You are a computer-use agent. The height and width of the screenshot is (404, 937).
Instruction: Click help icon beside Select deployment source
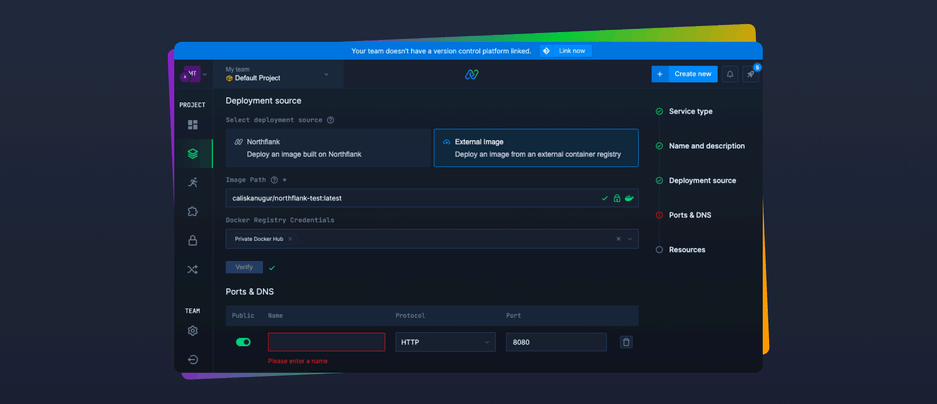click(x=330, y=120)
